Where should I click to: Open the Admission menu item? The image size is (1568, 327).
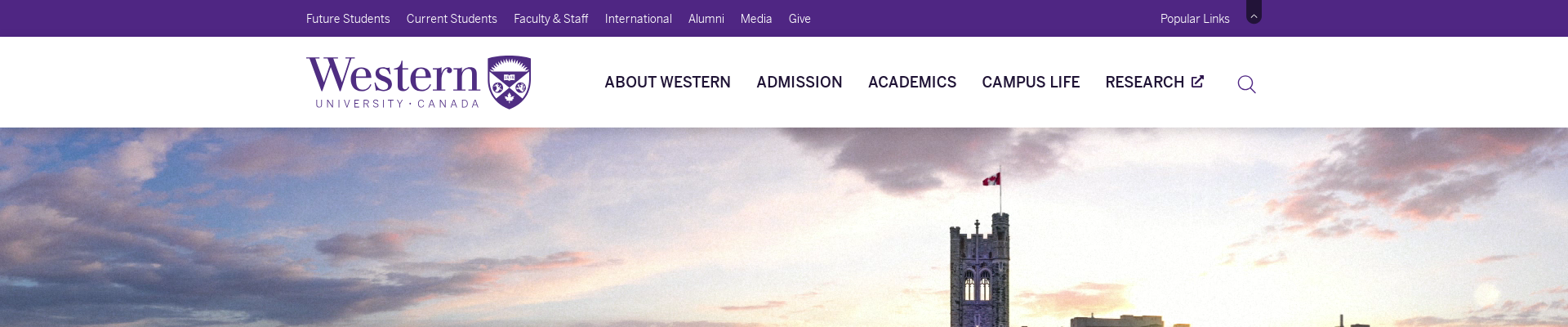click(799, 82)
